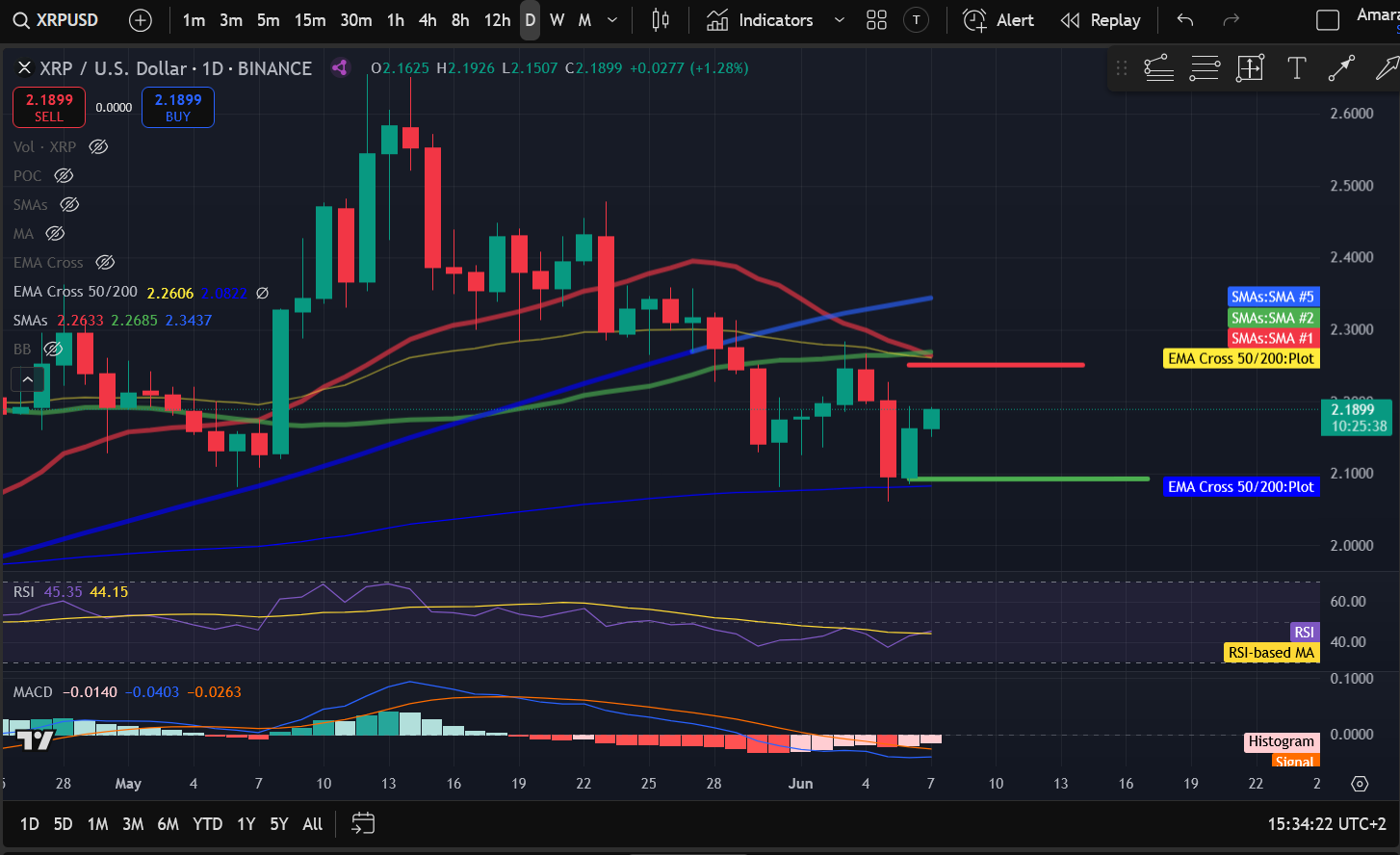1400x855 pixels.
Task: Select the measure box with arrows tool
Action: (1250, 68)
